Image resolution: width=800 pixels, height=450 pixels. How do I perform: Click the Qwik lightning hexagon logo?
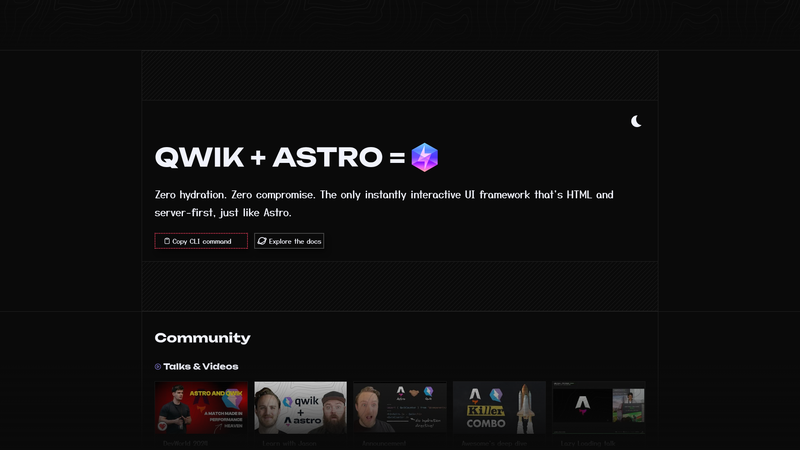click(424, 157)
